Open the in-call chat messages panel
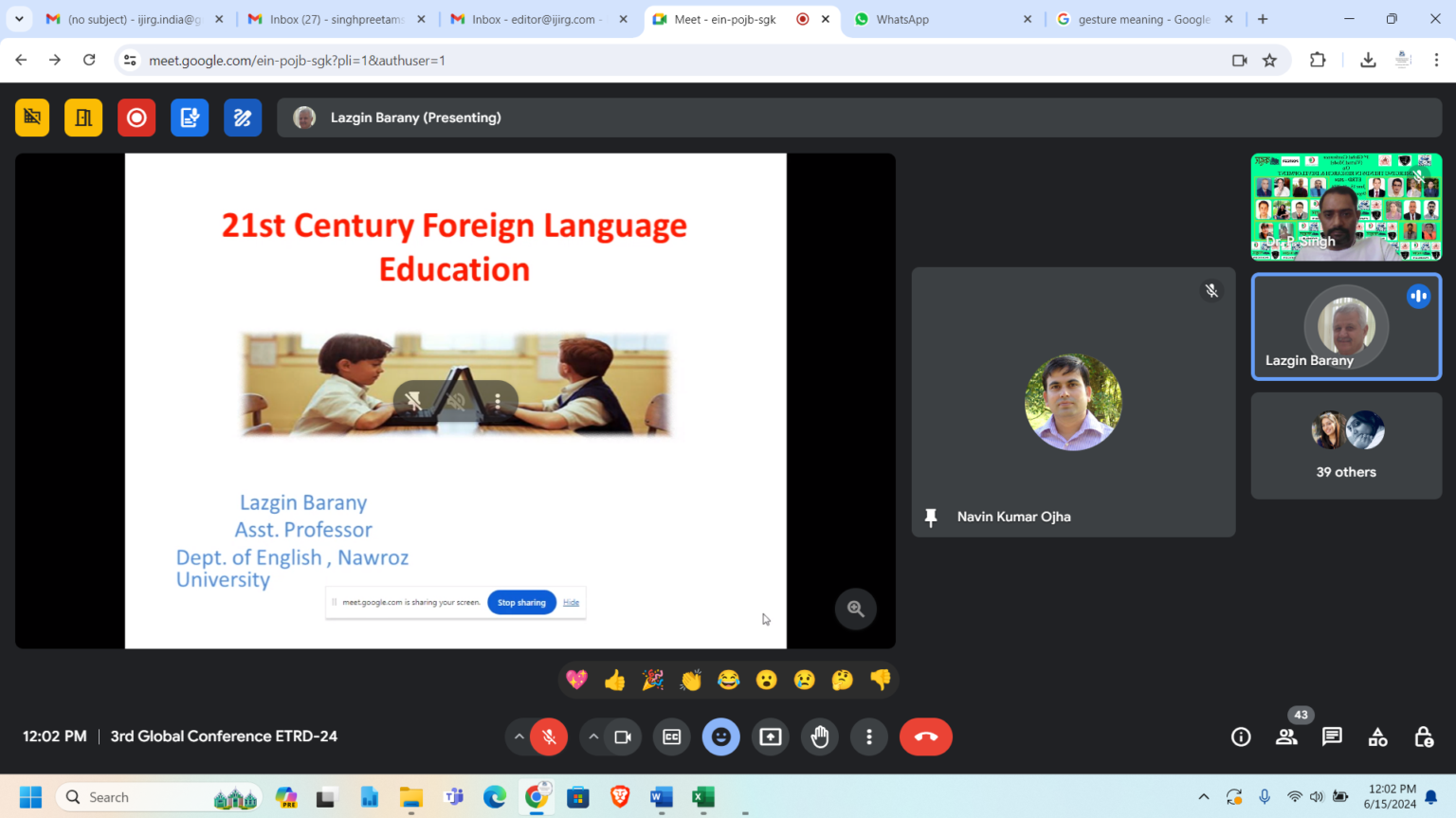This screenshot has width=1456, height=818. click(1332, 736)
